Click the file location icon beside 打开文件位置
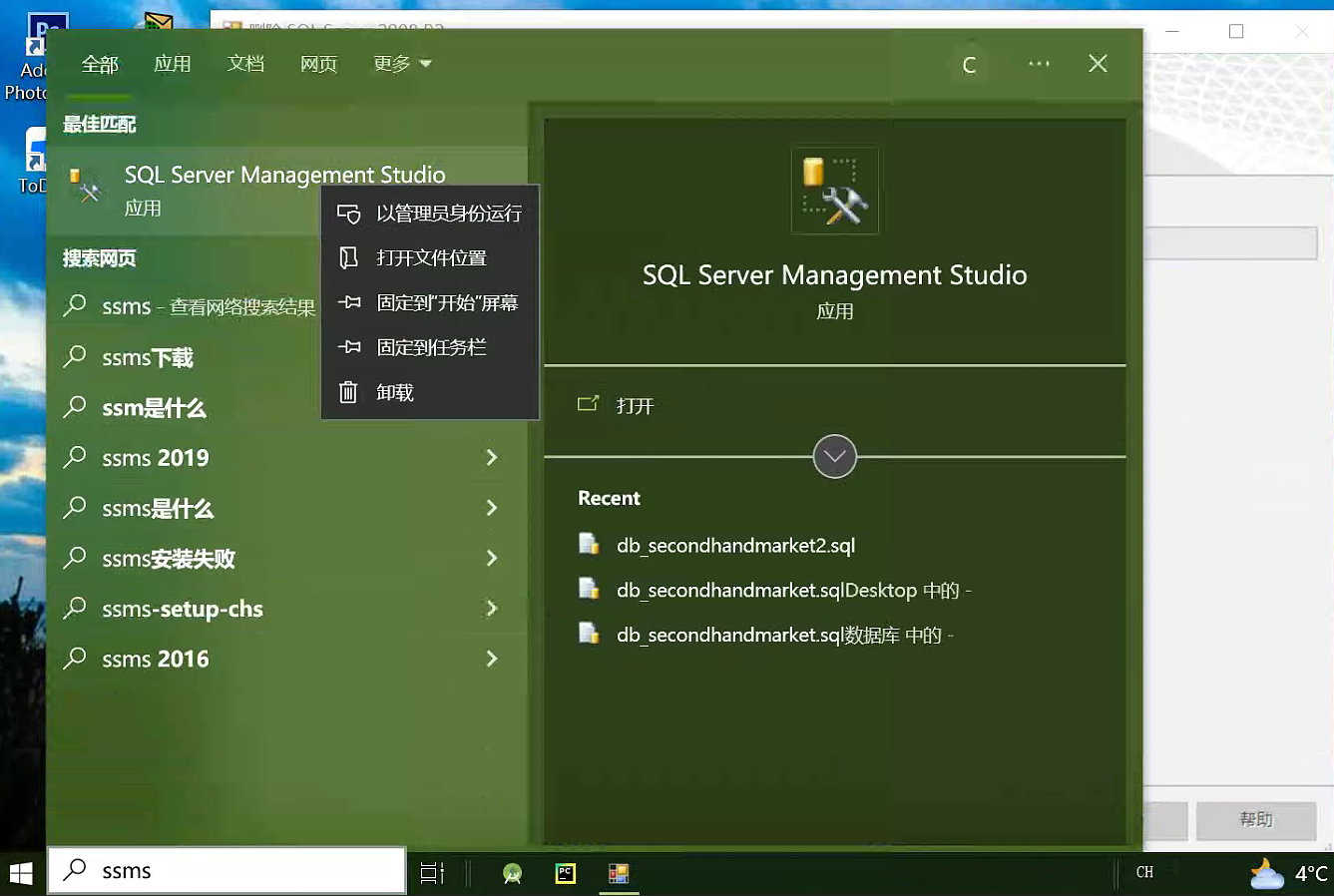This screenshot has width=1334, height=896. click(x=348, y=258)
